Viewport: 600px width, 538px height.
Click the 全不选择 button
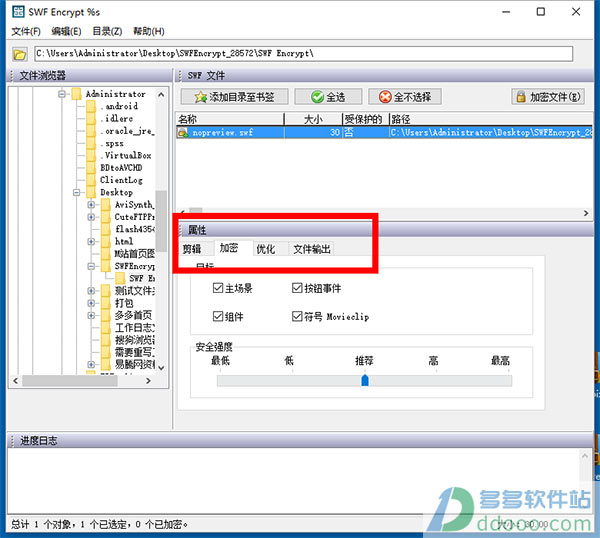[405, 97]
